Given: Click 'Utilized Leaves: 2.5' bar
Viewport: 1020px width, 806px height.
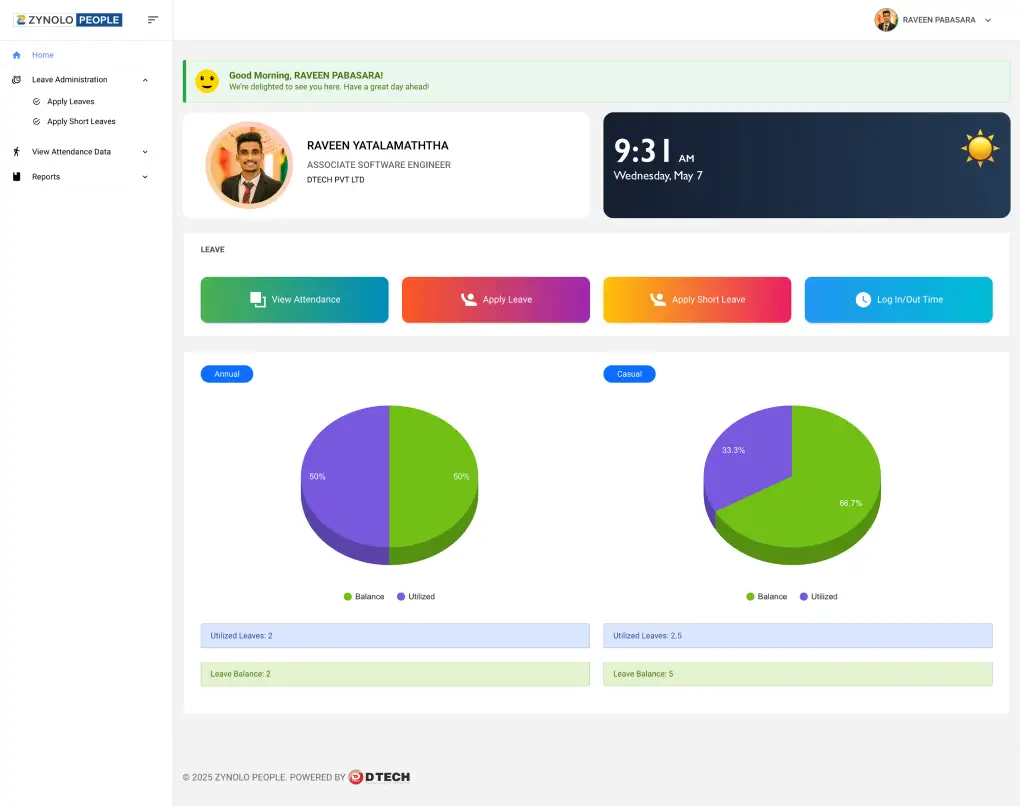Looking at the screenshot, I should click(x=798, y=636).
